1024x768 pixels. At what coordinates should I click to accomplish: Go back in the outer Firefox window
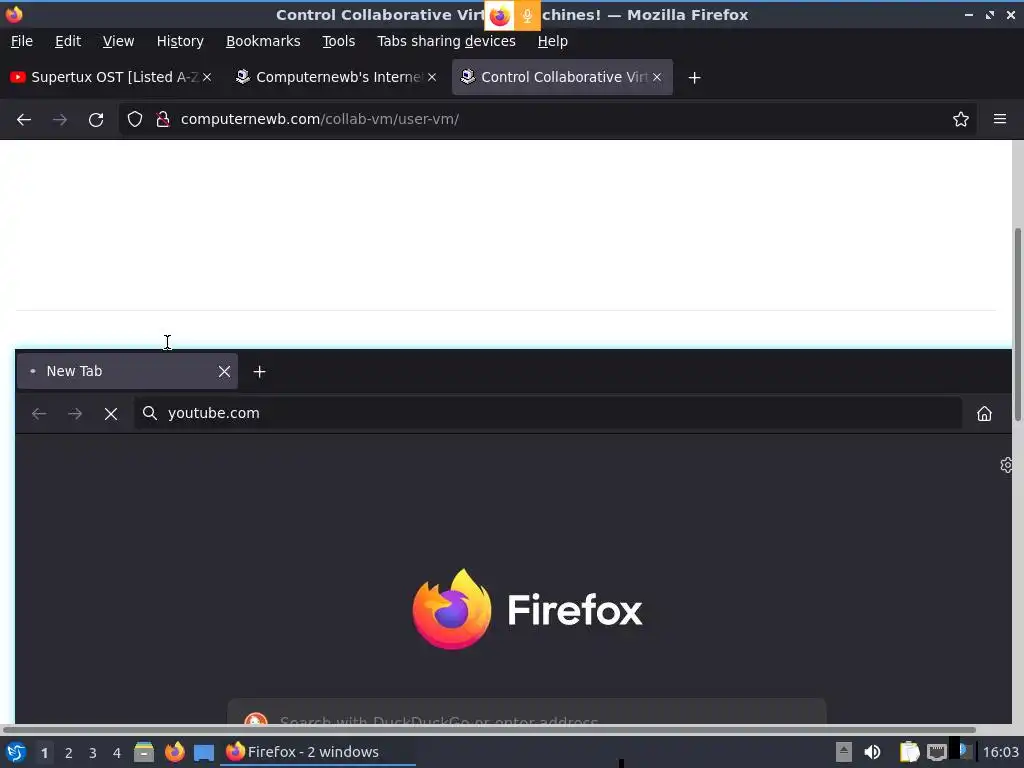point(24,120)
